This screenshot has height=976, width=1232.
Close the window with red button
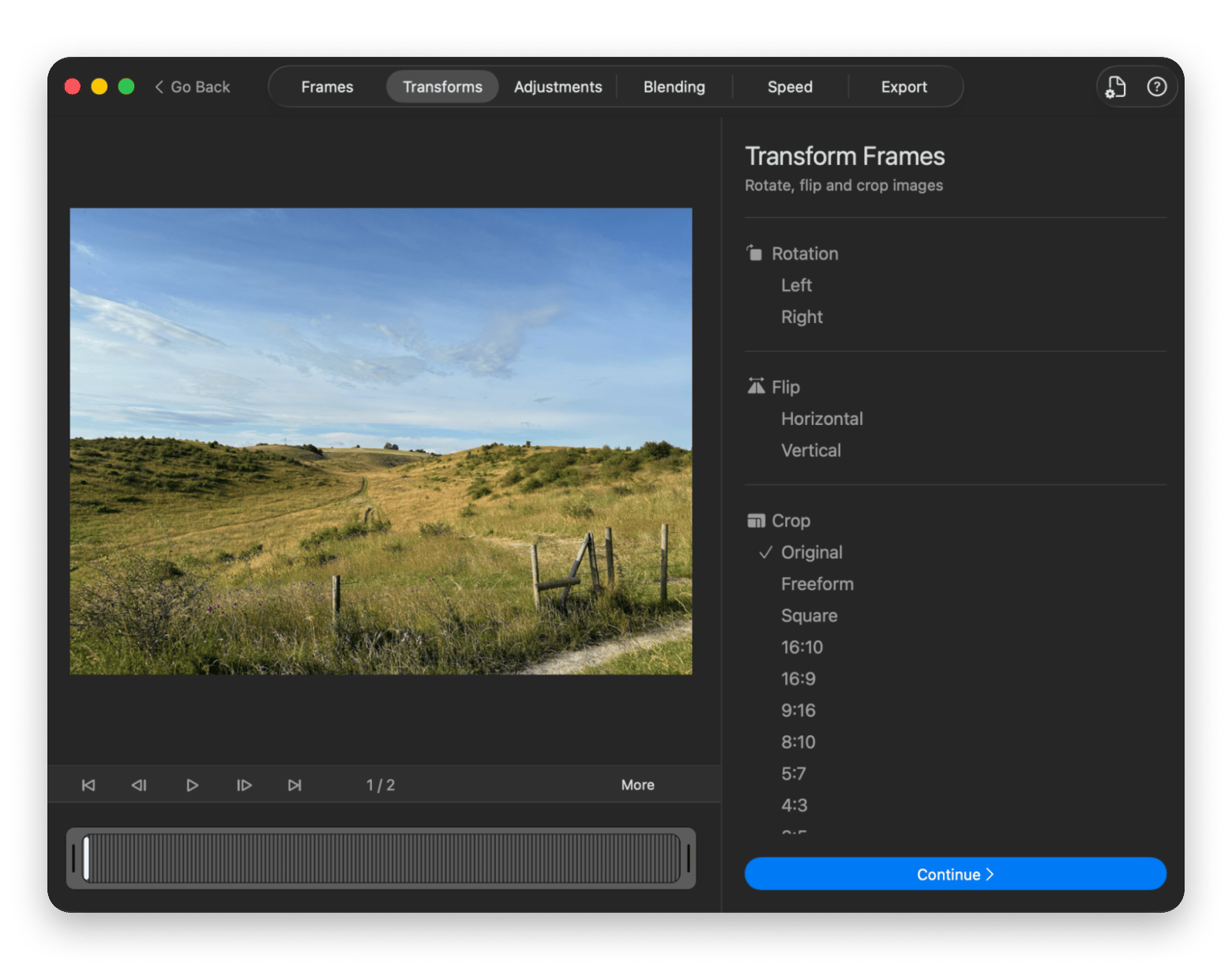73,86
